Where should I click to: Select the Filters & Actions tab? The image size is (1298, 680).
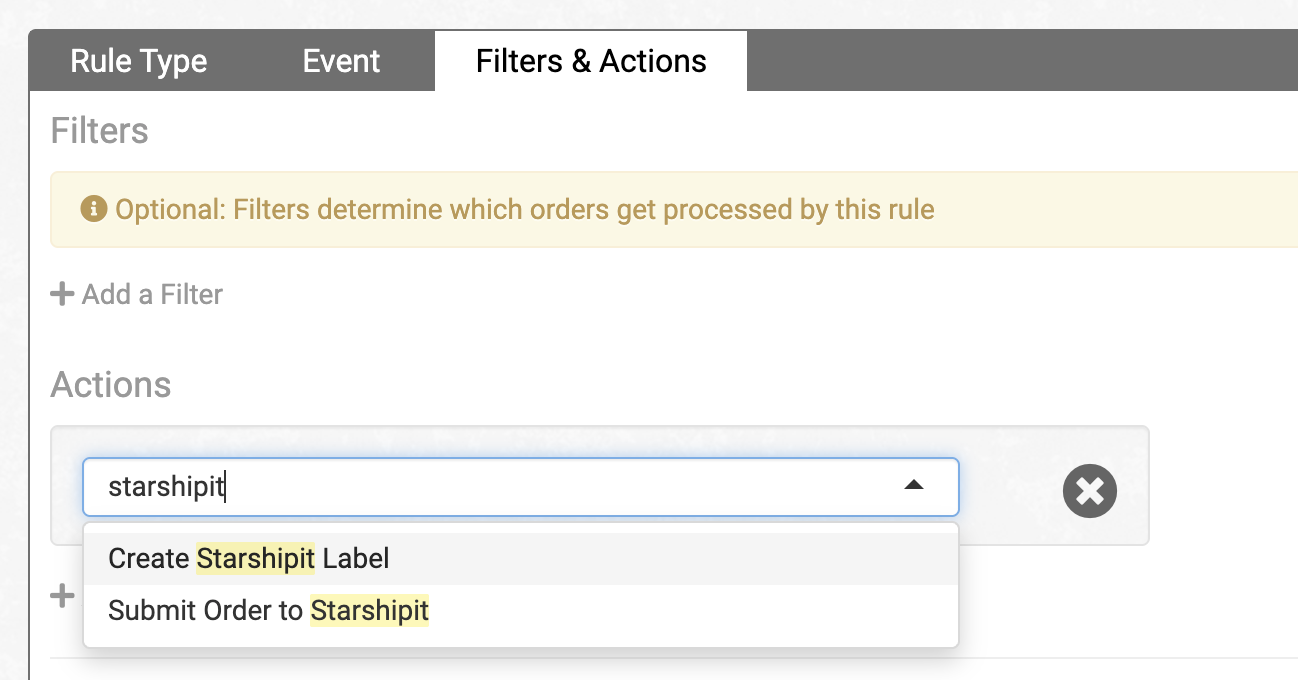coord(591,61)
